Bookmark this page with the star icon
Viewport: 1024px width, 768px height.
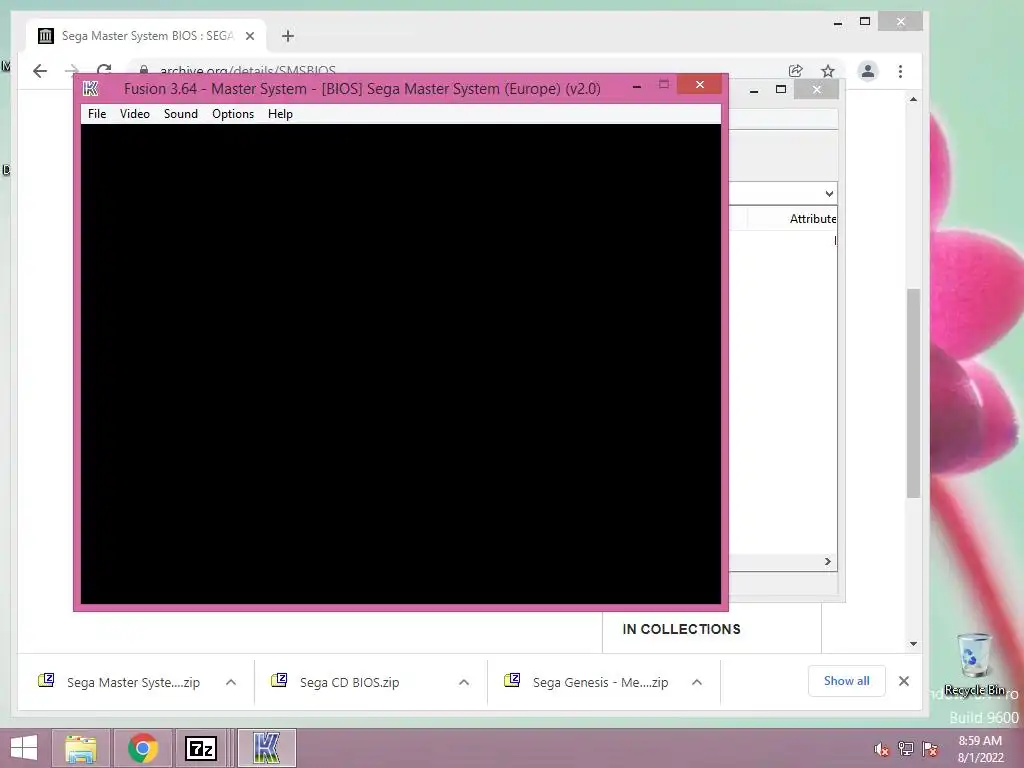click(x=827, y=71)
